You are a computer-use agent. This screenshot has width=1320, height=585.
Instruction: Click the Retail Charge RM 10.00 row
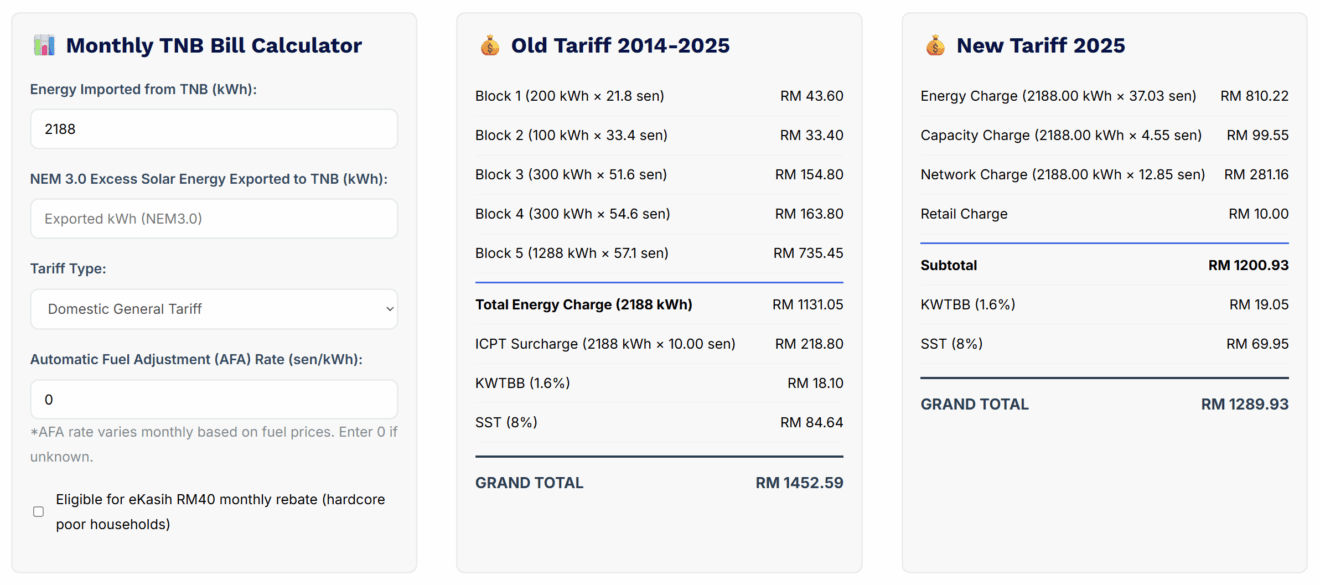(1104, 213)
